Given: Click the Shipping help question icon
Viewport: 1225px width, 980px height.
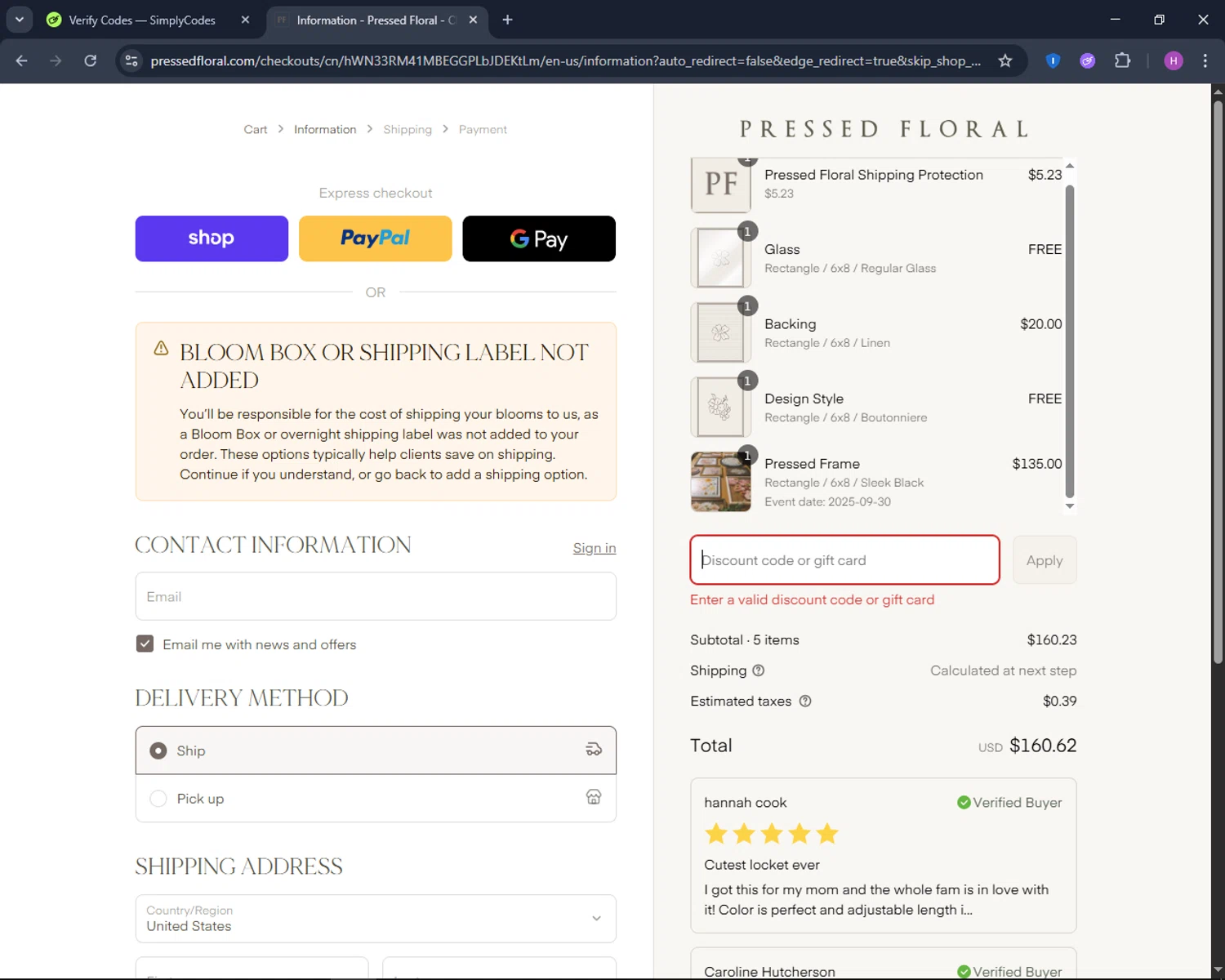Looking at the screenshot, I should pos(758,670).
